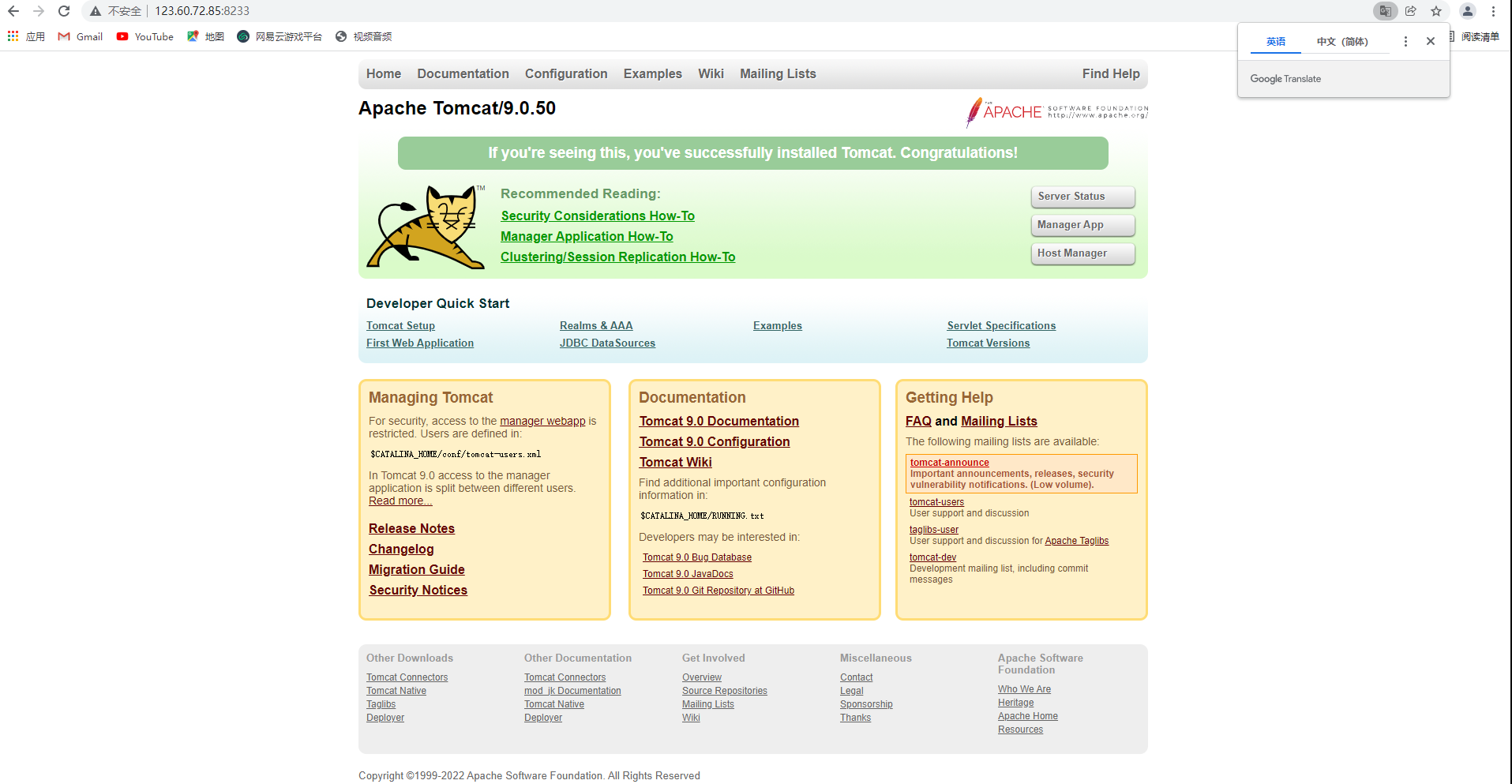1512x784 pixels.
Task: Open the Apache Taglibs link
Action: 1076,541
